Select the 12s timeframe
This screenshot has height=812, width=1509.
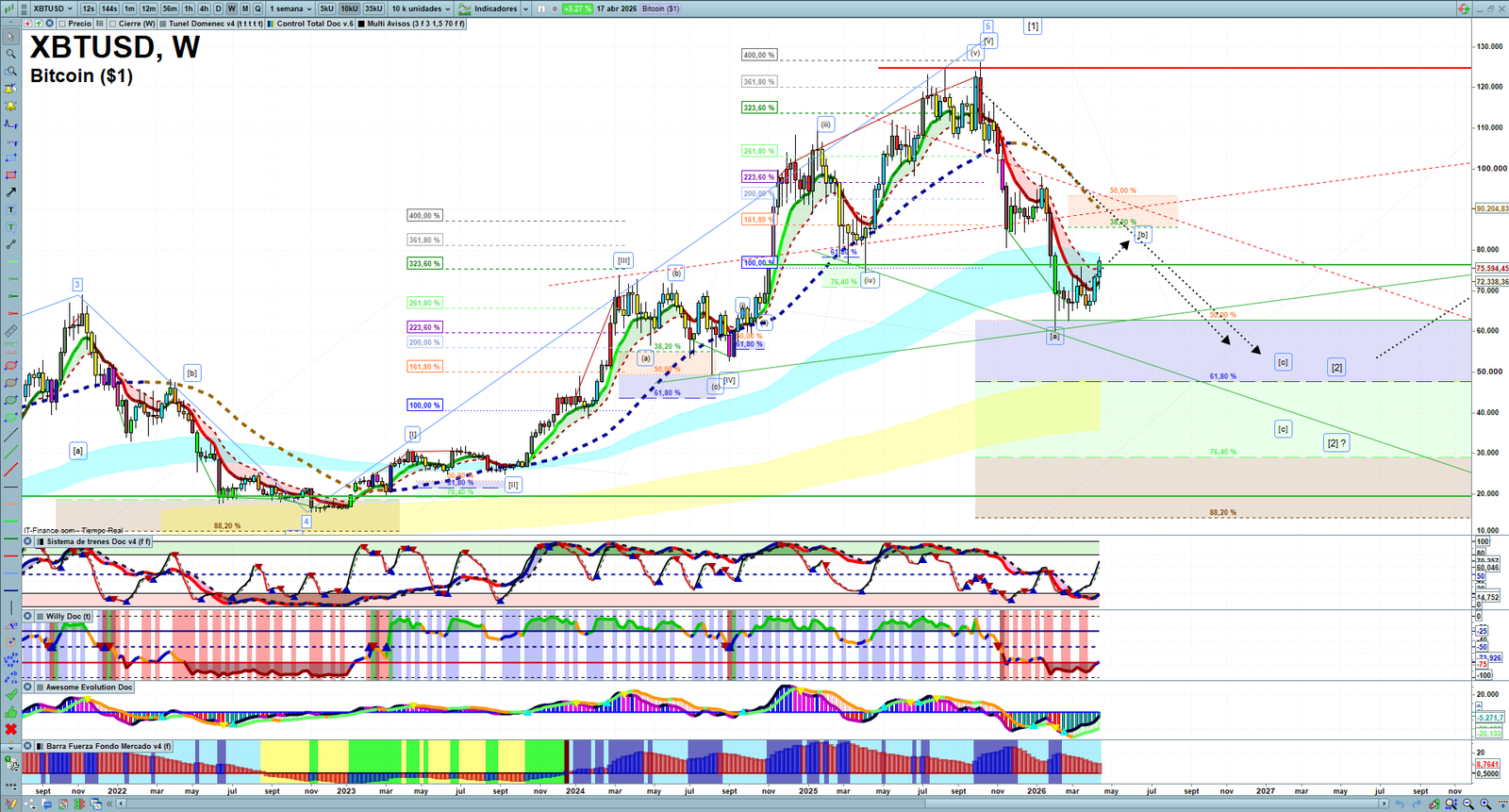tap(89, 8)
